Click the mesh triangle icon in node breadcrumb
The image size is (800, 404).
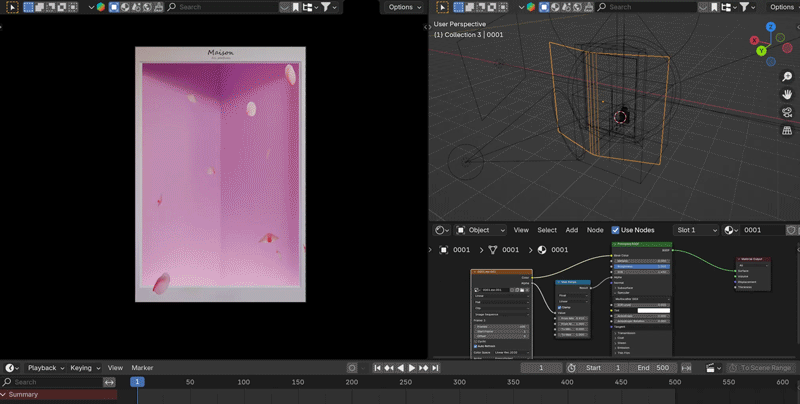point(493,250)
